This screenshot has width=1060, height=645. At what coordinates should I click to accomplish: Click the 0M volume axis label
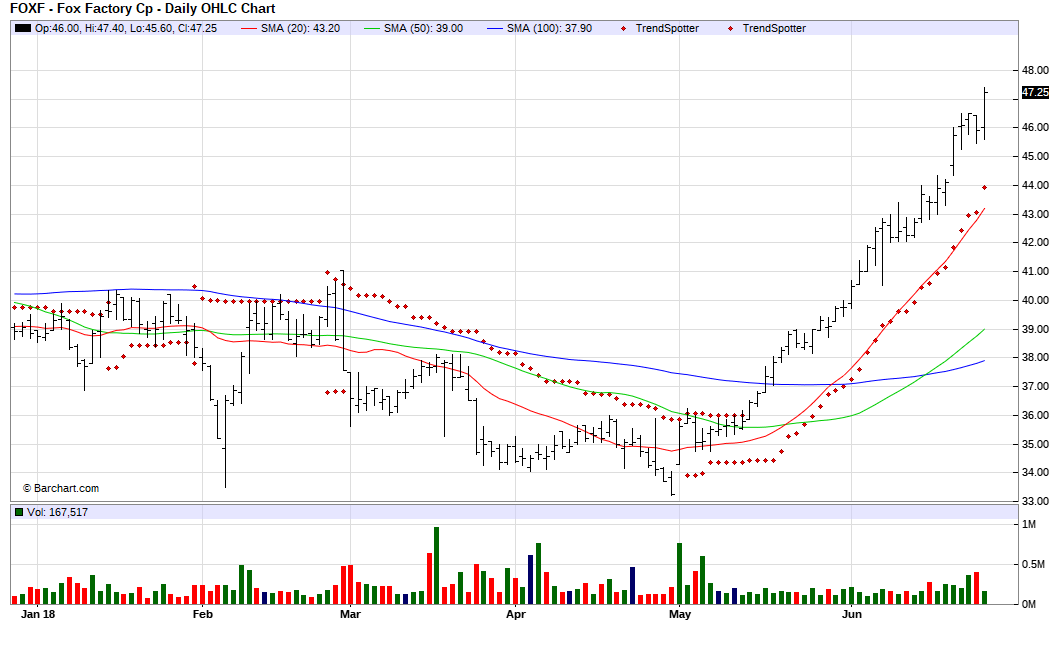click(x=1029, y=604)
